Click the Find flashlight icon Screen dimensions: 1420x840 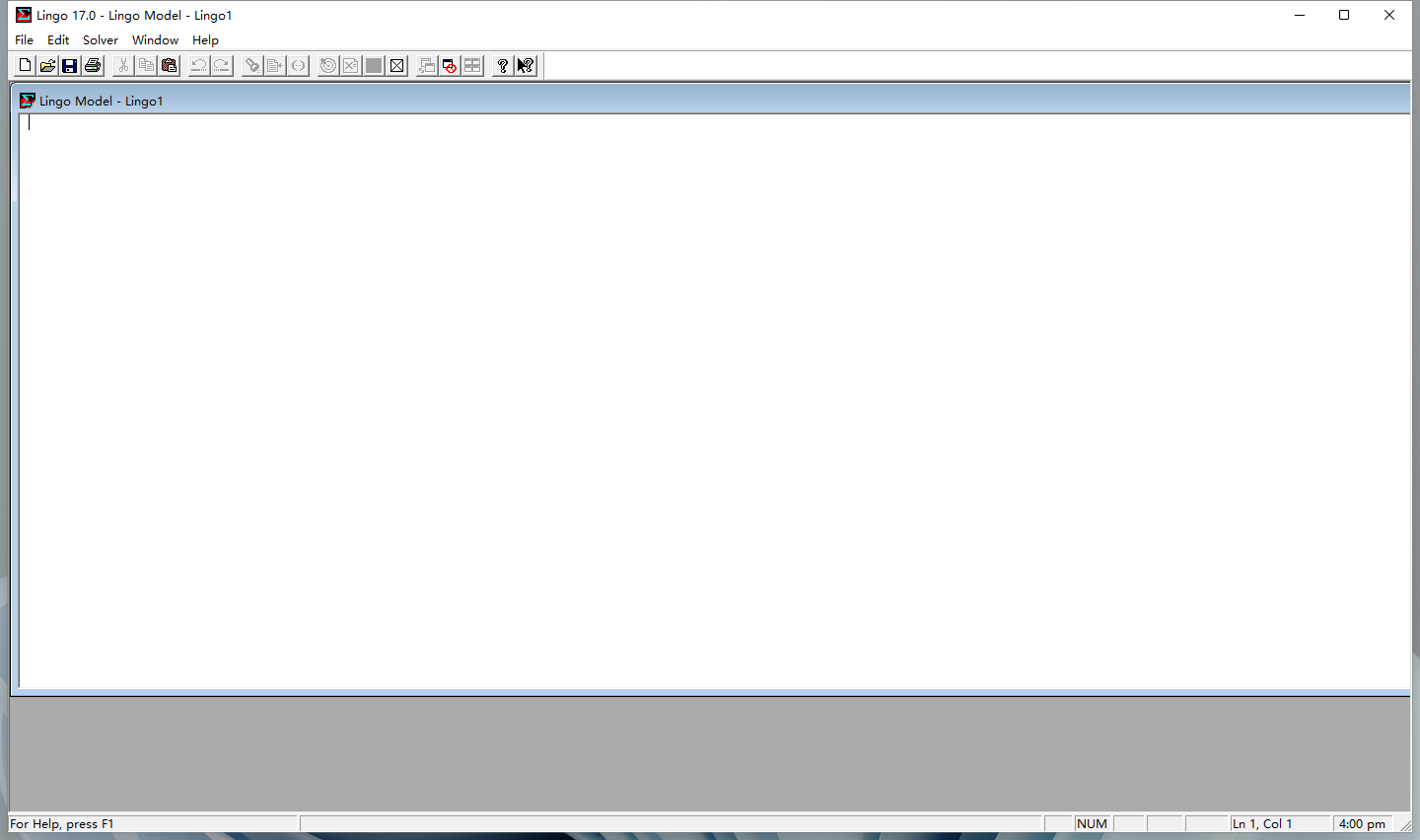click(252, 66)
